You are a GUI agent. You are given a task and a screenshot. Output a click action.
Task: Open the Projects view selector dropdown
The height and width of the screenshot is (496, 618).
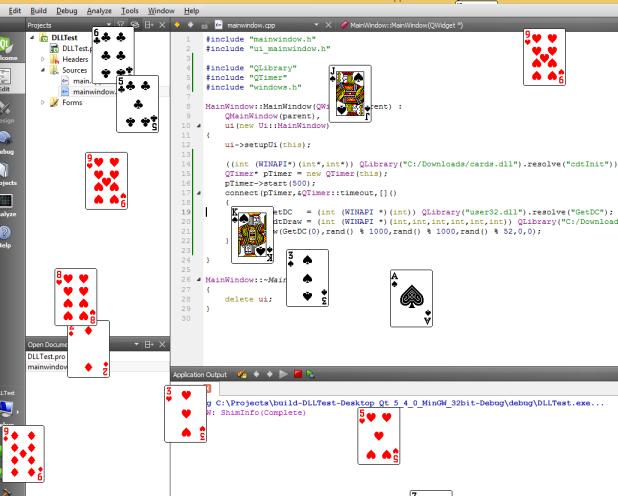pos(108,25)
